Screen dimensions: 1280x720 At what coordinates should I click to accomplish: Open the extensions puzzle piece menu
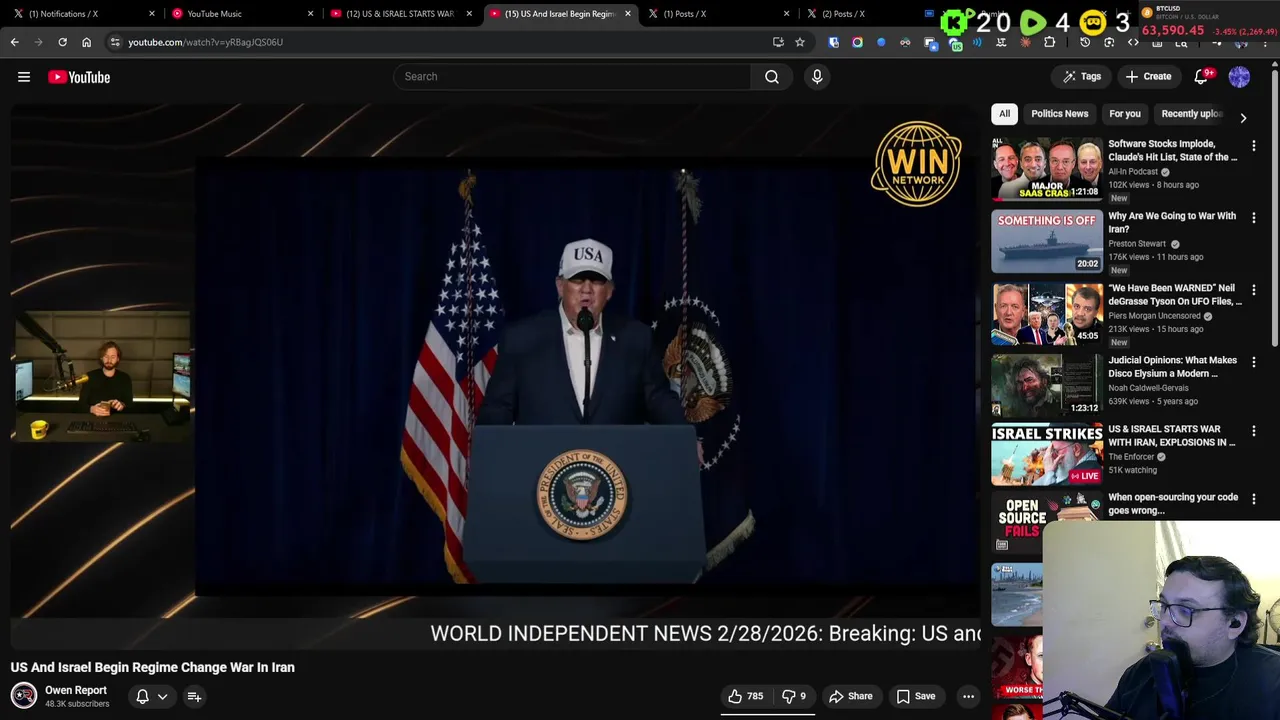click(1049, 42)
